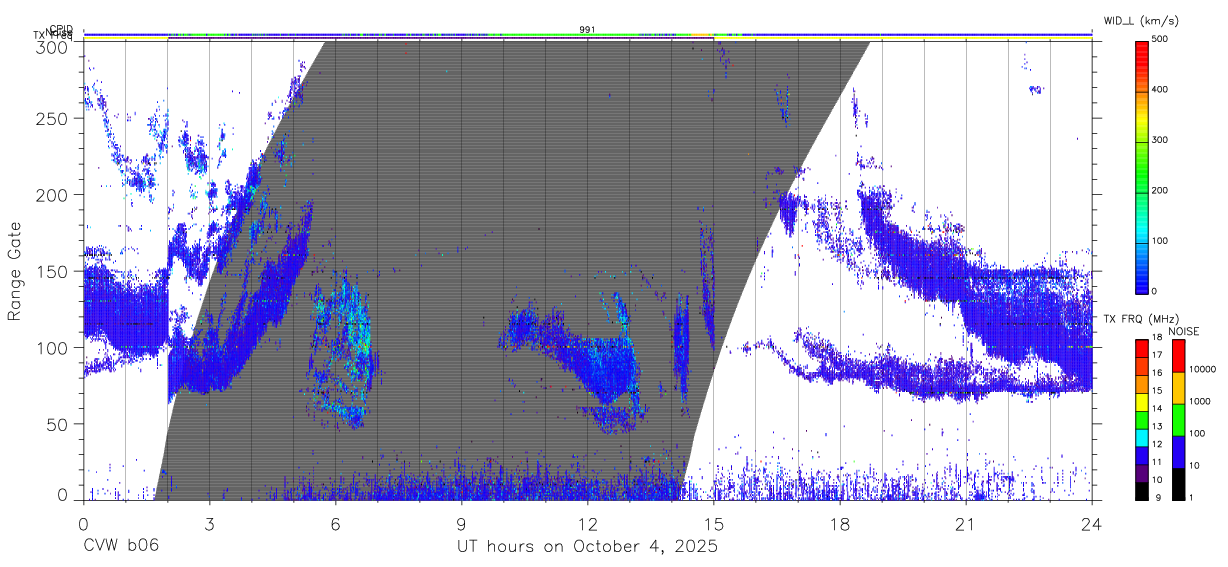Click the 3 tick on UT hours axis
Screen dimensions: 1228x567
pos(210,524)
